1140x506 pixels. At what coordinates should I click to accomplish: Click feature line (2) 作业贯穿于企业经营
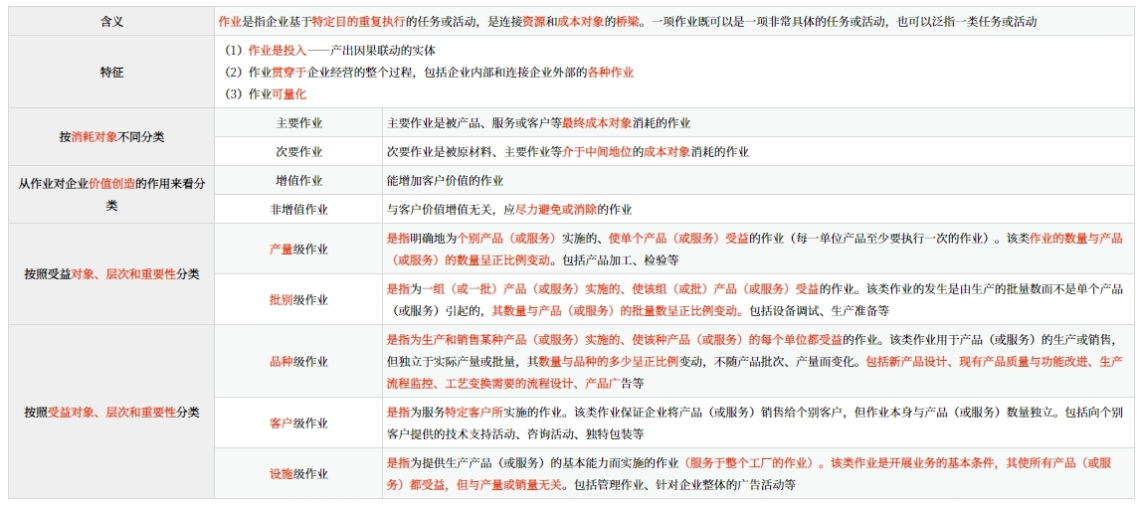pos(428,72)
